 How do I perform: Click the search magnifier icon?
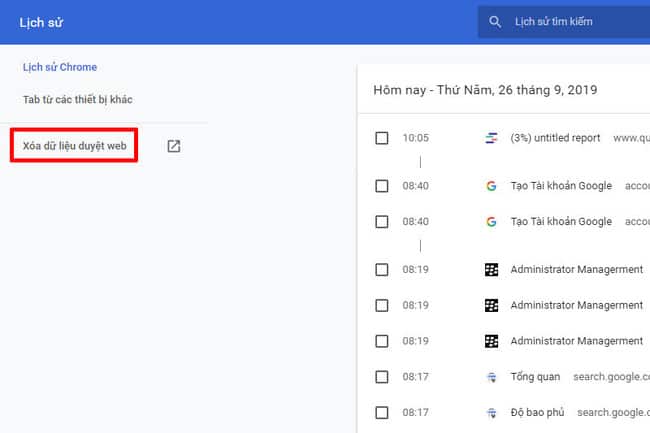click(x=495, y=22)
